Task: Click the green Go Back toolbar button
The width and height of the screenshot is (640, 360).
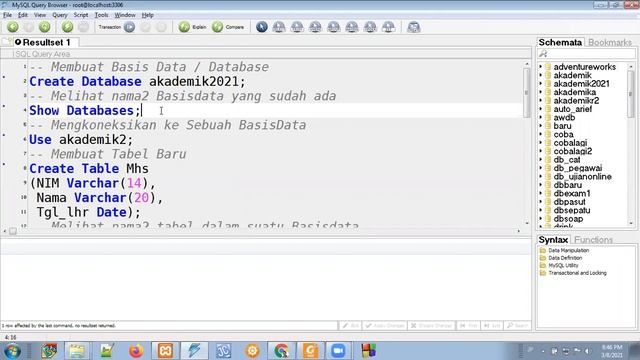Action: tap(13, 27)
